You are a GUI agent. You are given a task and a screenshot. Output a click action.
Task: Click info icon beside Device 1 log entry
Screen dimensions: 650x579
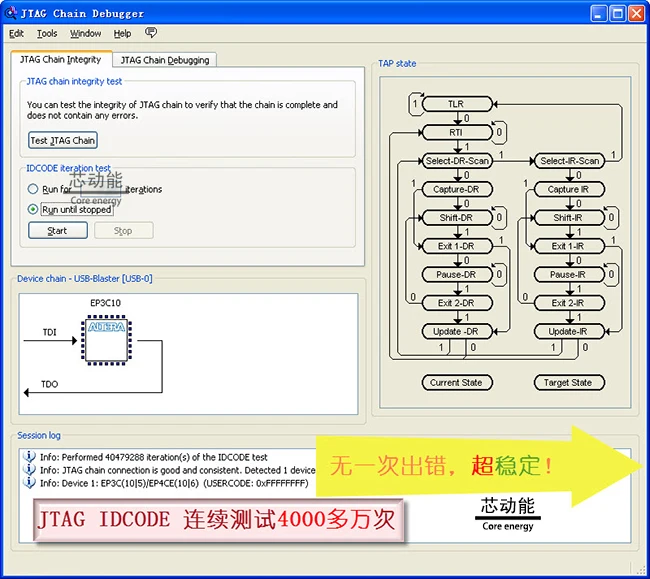29,482
